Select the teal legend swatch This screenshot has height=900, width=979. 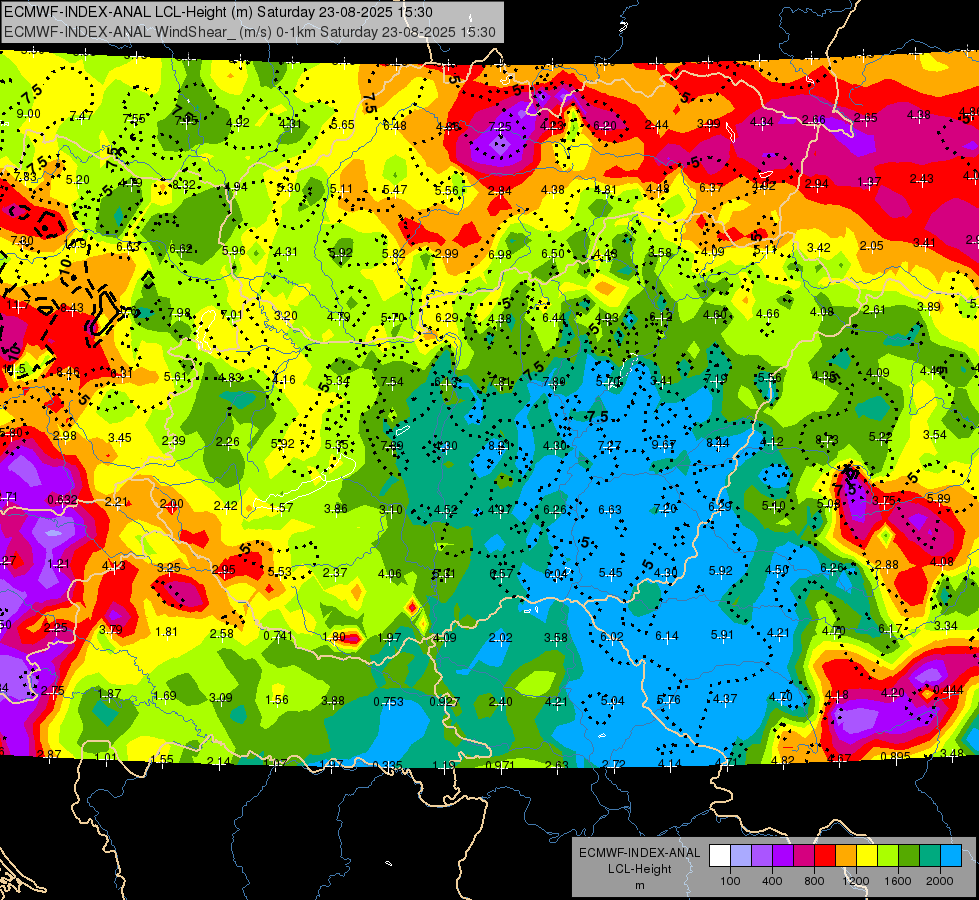pyautogui.click(x=929, y=856)
